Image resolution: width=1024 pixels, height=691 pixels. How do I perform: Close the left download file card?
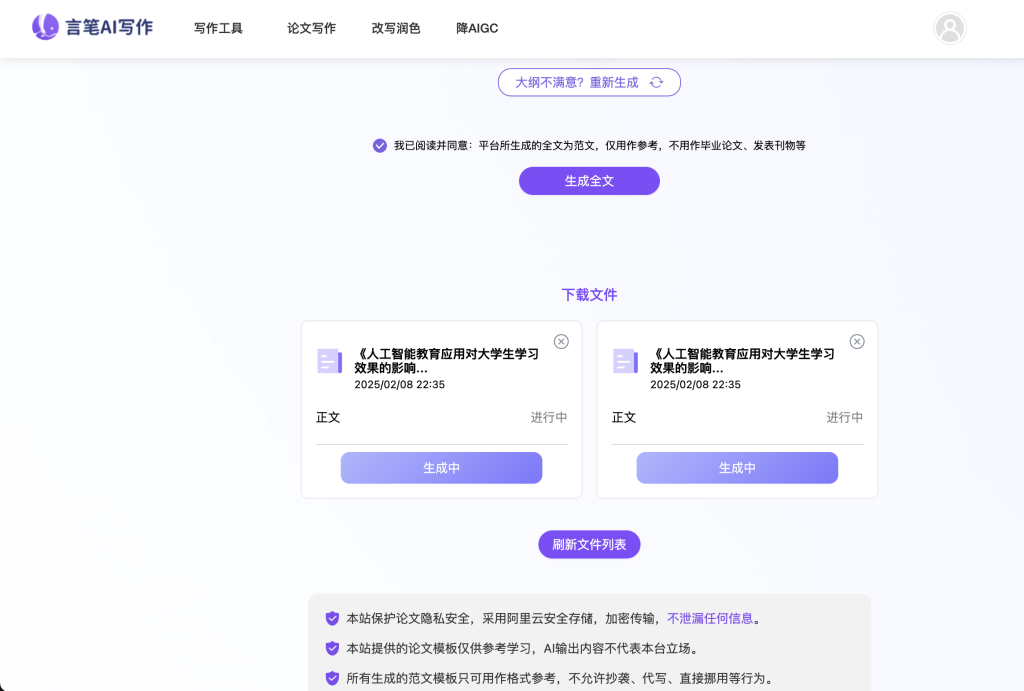561,342
